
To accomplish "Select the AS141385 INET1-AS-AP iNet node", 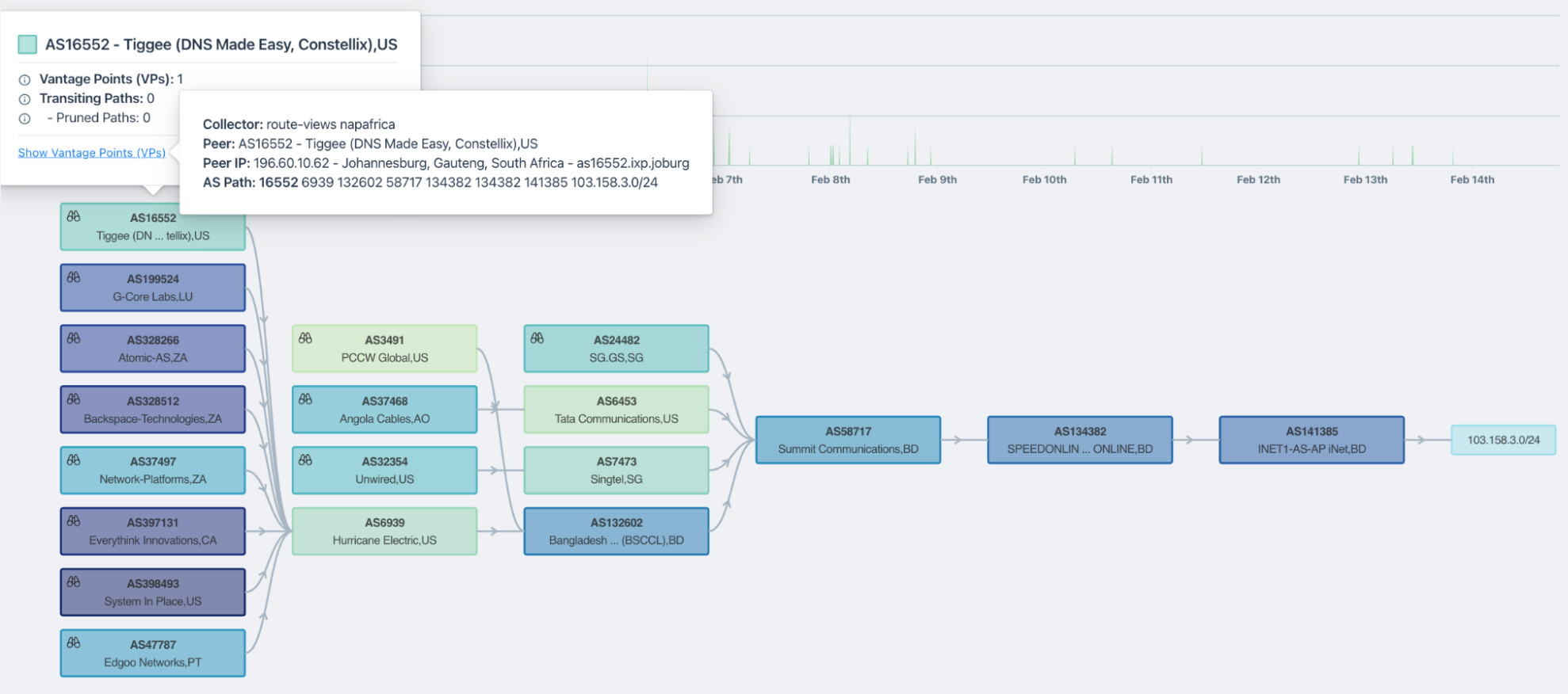I will tap(1312, 440).
